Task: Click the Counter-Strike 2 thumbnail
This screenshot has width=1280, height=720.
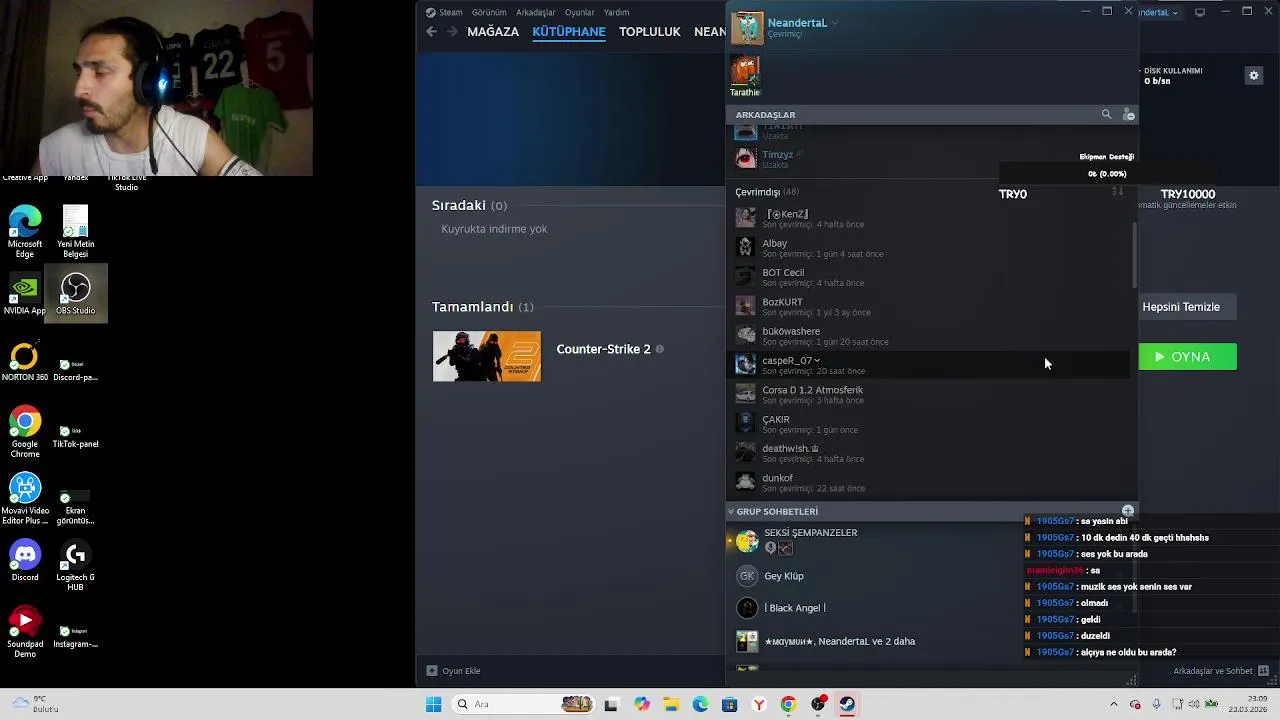Action: [487, 356]
